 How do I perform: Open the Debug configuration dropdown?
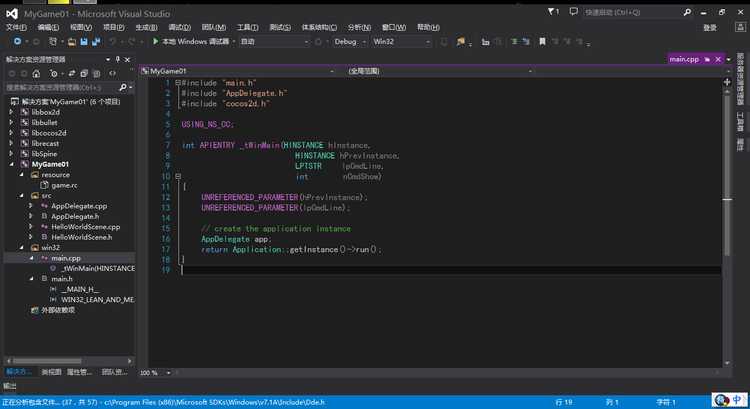350,42
